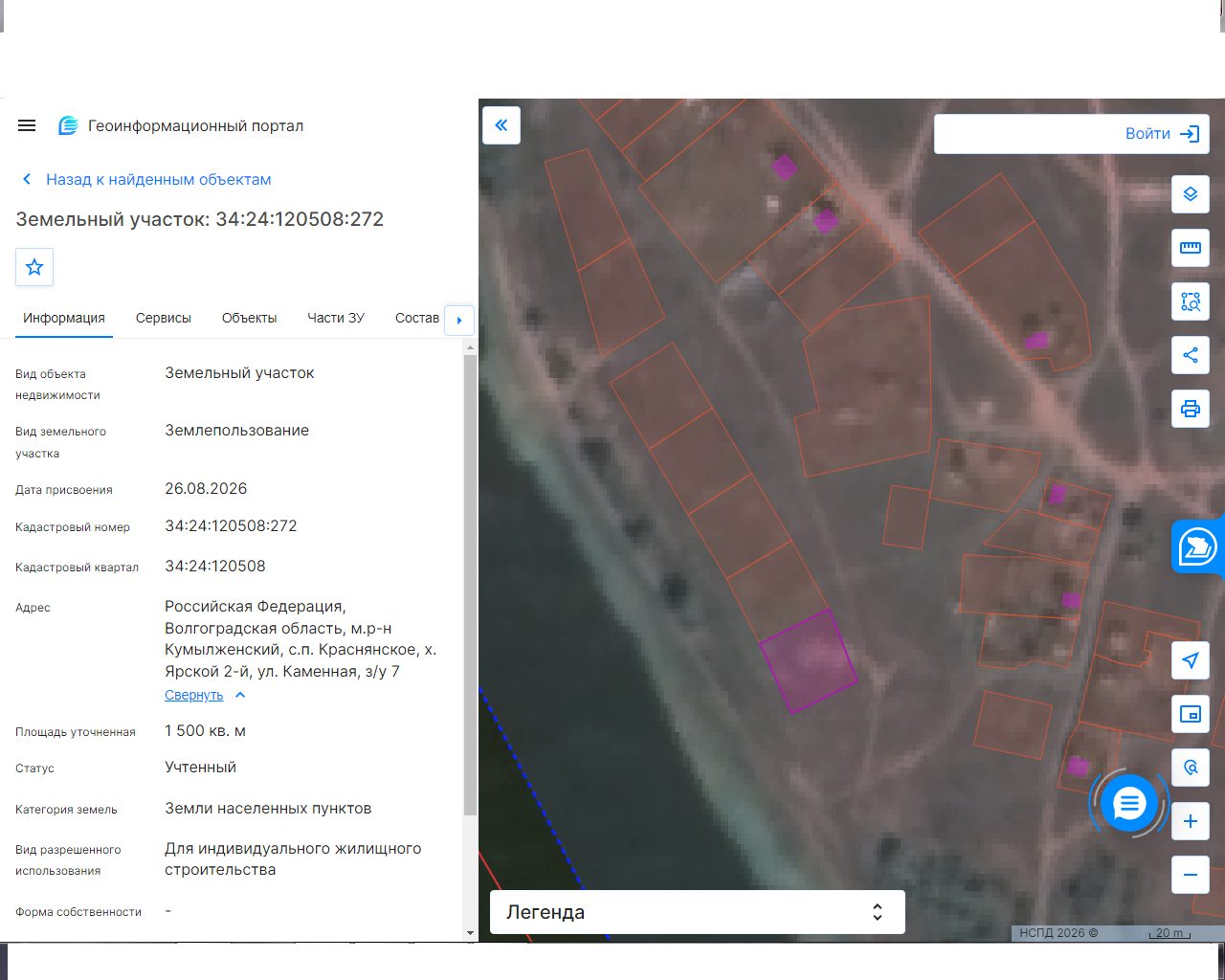Click the Землепользование value
The height and width of the screenshot is (980, 1225).
click(x=236, y=431)
